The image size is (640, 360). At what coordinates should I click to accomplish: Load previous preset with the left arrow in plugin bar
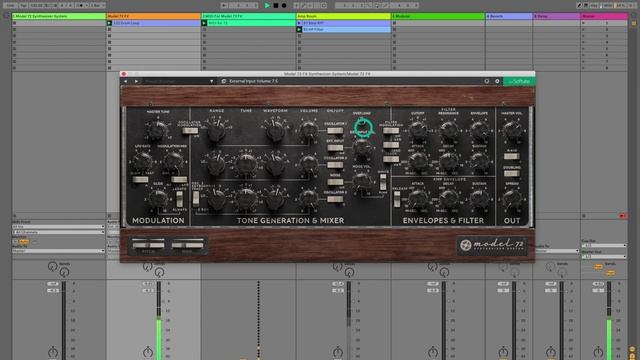(x=126, y=81)
